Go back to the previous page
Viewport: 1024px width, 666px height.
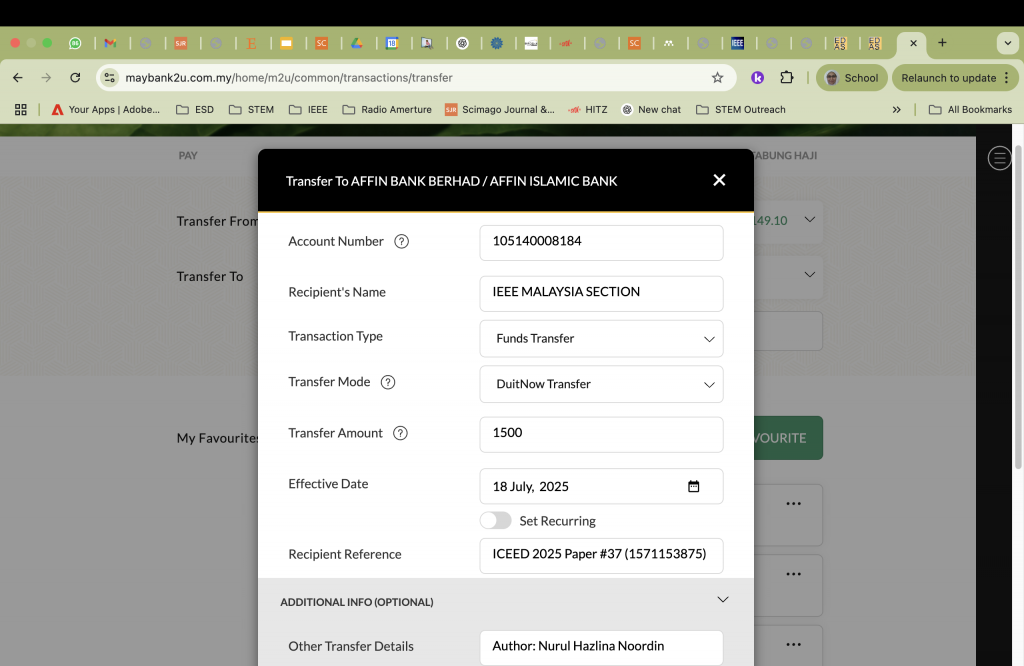[x=18, y=78]
